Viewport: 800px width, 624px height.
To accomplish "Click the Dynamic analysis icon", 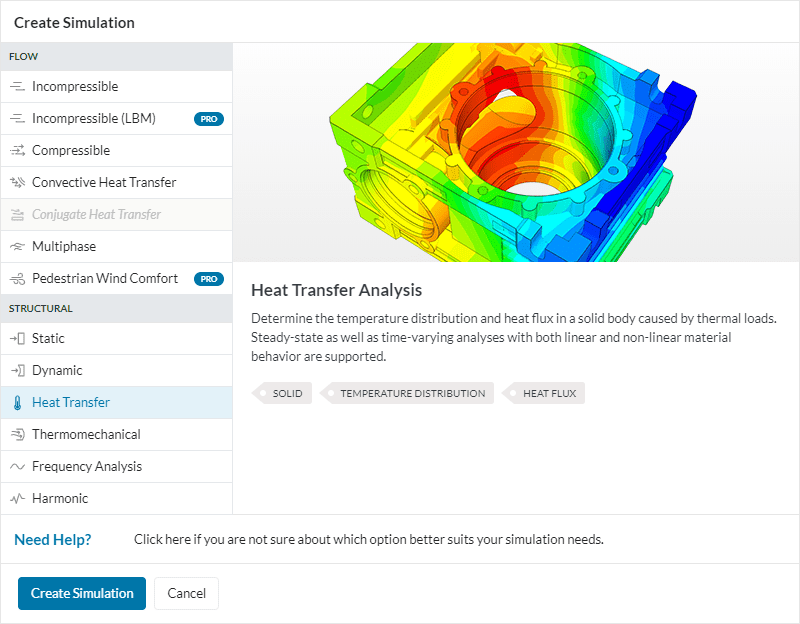I will pyautogui.click(x=17, y=371).
